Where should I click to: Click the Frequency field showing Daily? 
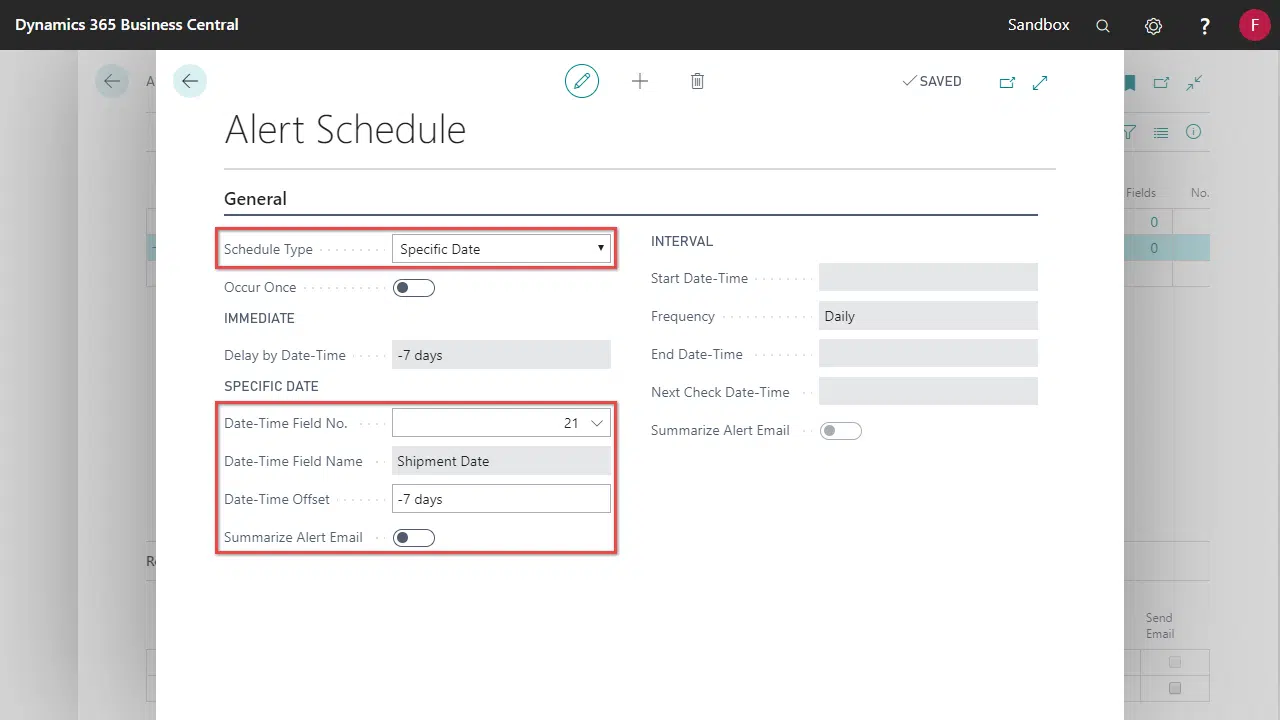[x=927, y=316]
